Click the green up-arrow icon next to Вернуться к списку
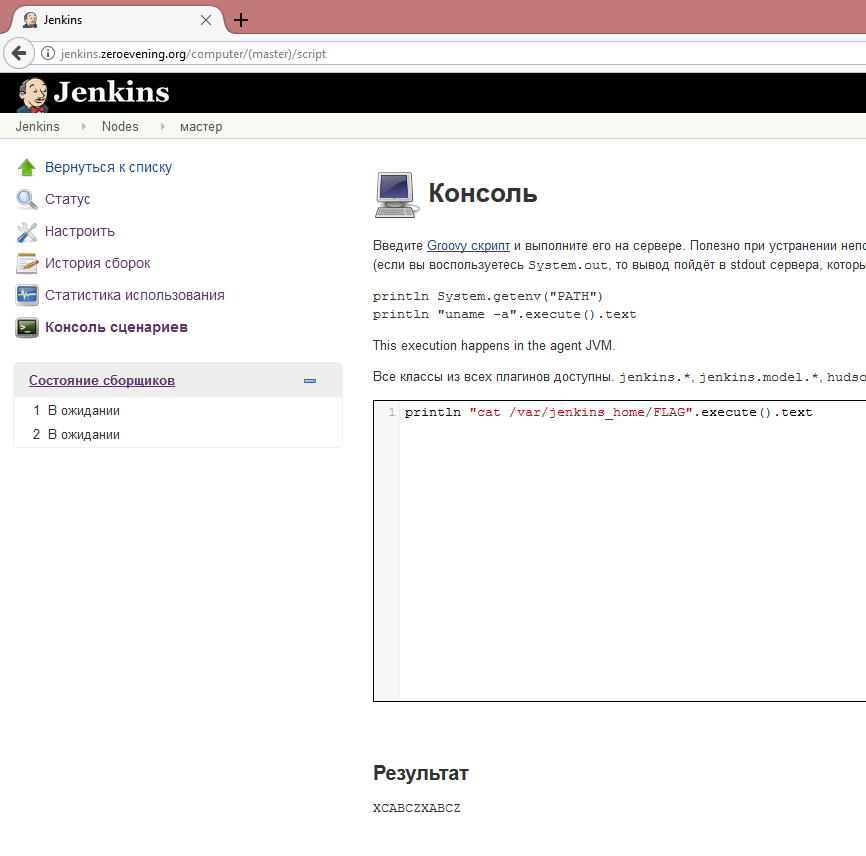The image size is (866, 856). tap(27, 167)
